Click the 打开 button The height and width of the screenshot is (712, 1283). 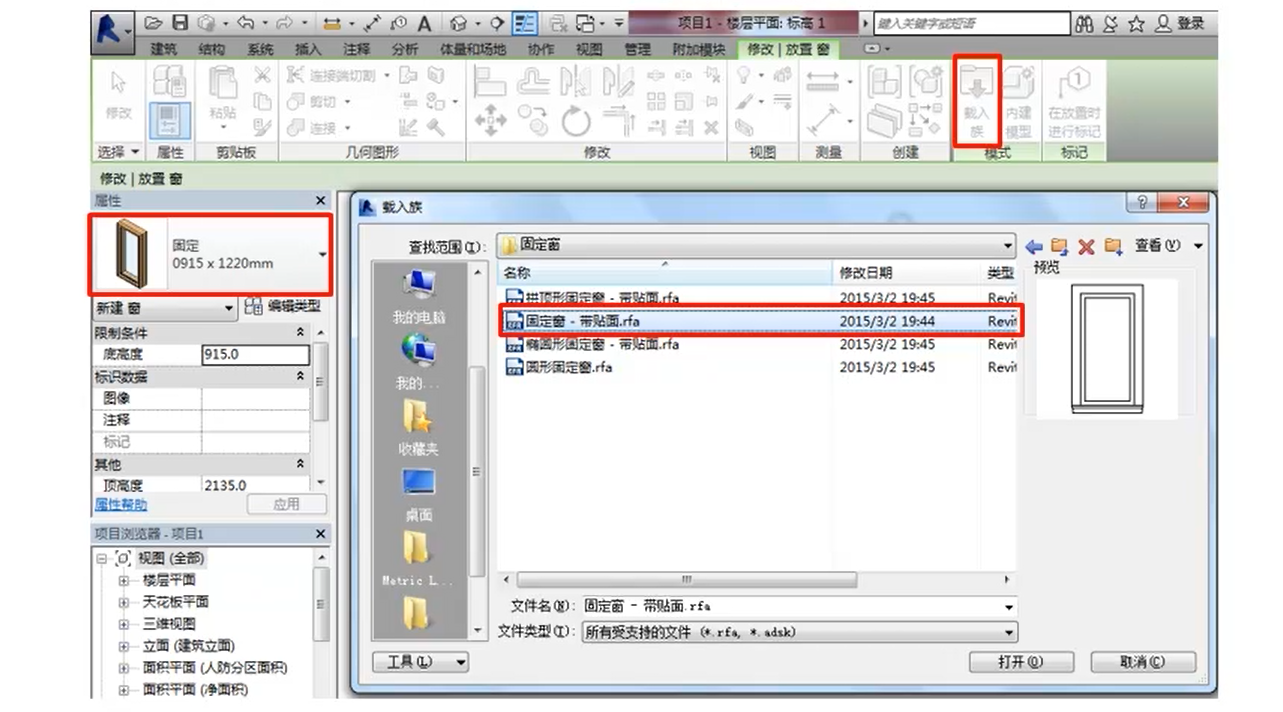pos(1020,662)
